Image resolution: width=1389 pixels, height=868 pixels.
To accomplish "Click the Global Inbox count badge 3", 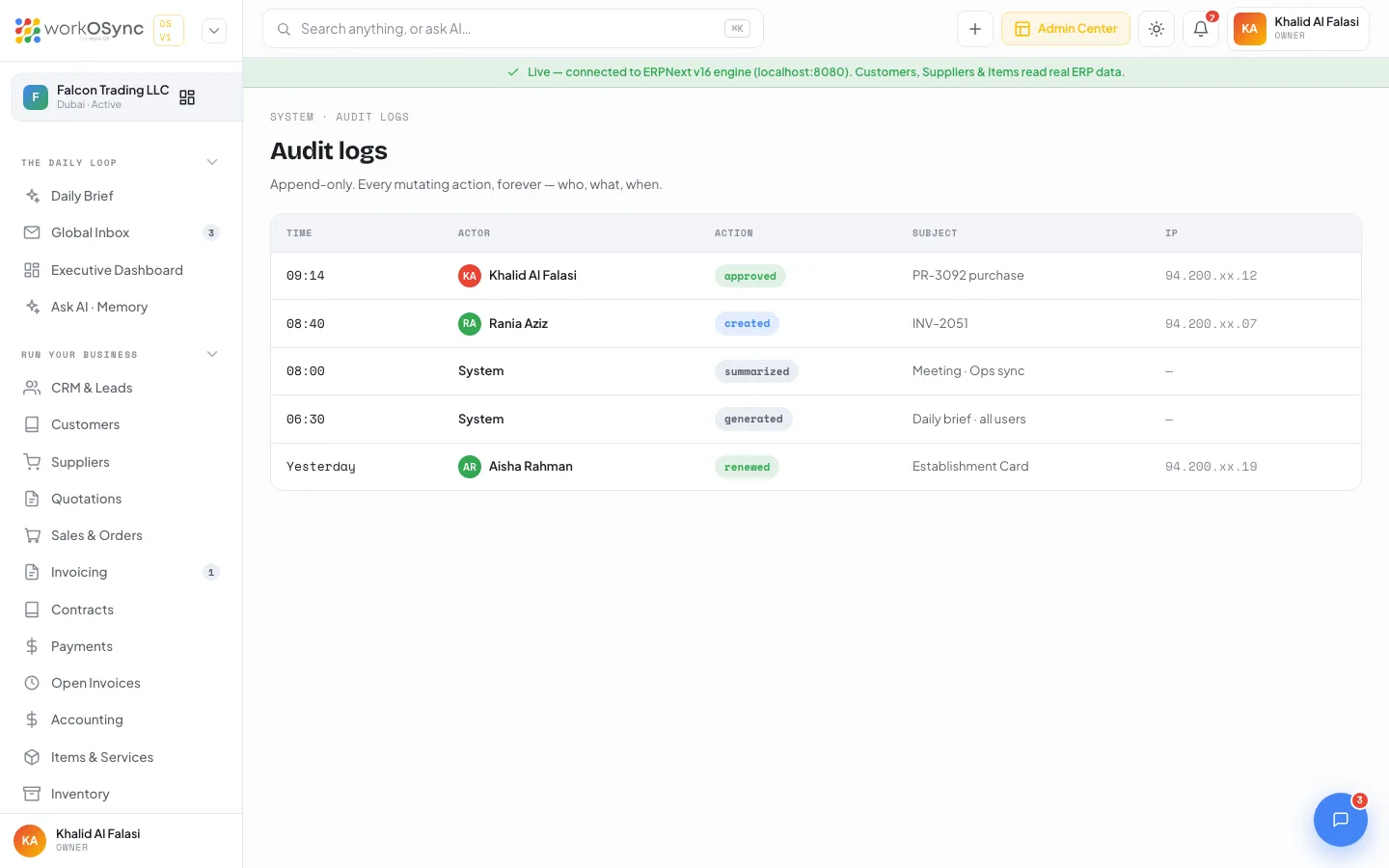I will tap(211, 232).
